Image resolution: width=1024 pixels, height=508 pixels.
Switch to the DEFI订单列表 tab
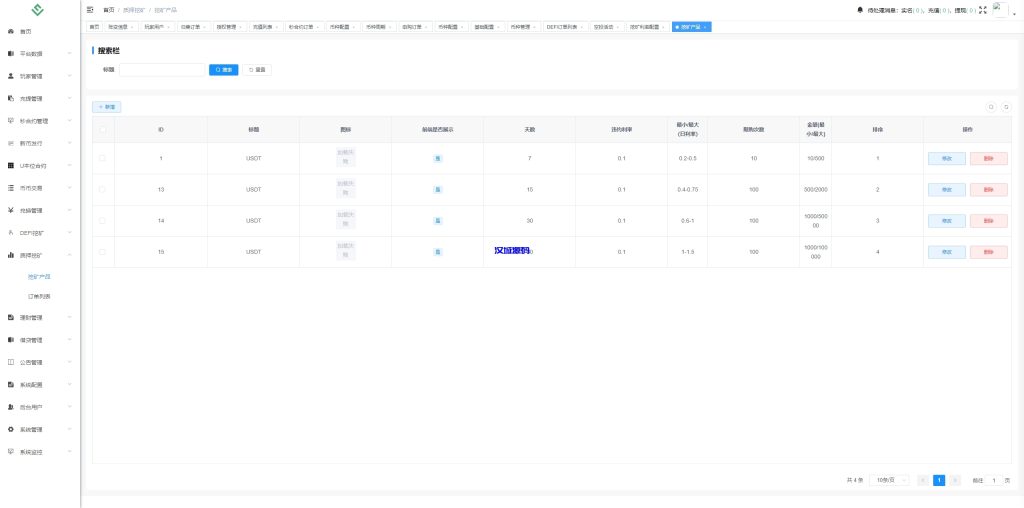569,27
